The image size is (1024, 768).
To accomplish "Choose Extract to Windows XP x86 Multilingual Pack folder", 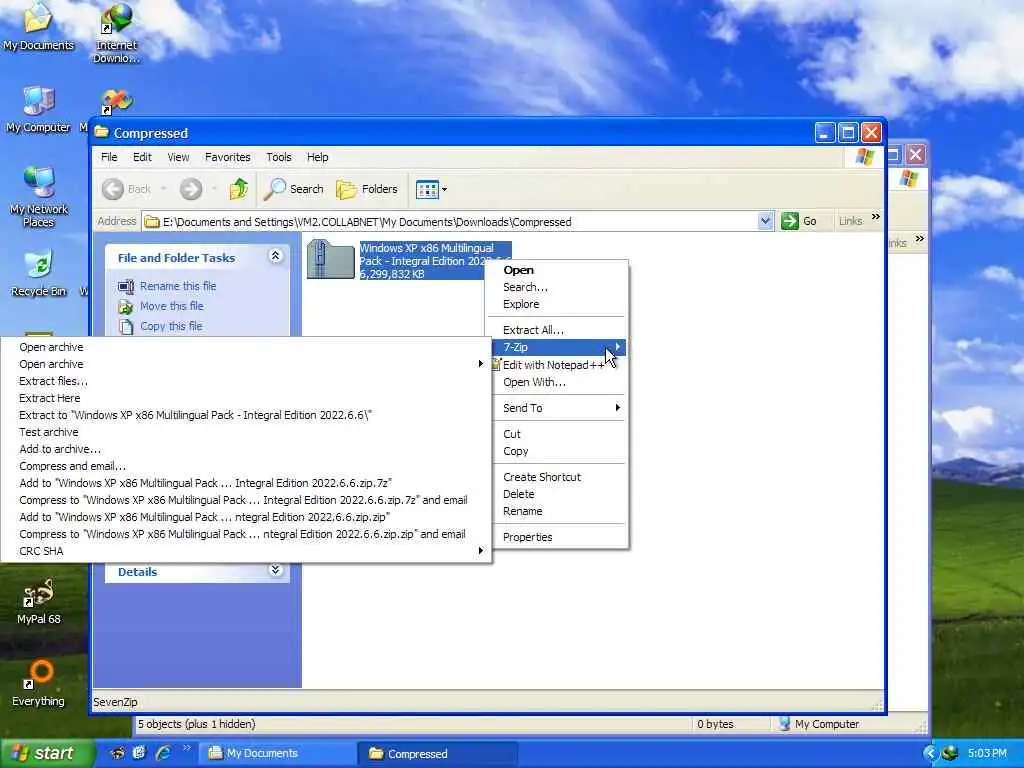I will (x=246, y=415).
